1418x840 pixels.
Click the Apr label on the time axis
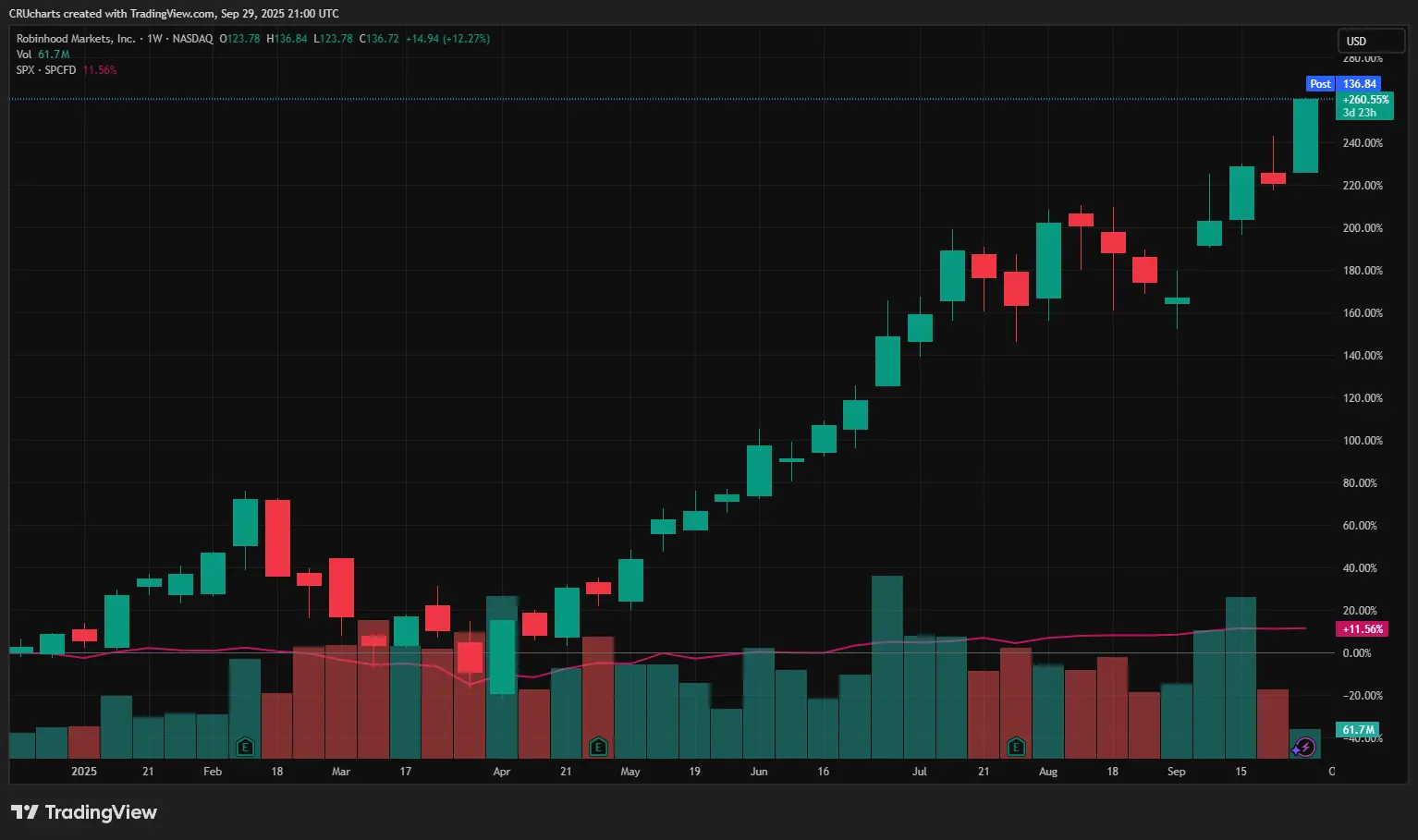tap(502, 772)
